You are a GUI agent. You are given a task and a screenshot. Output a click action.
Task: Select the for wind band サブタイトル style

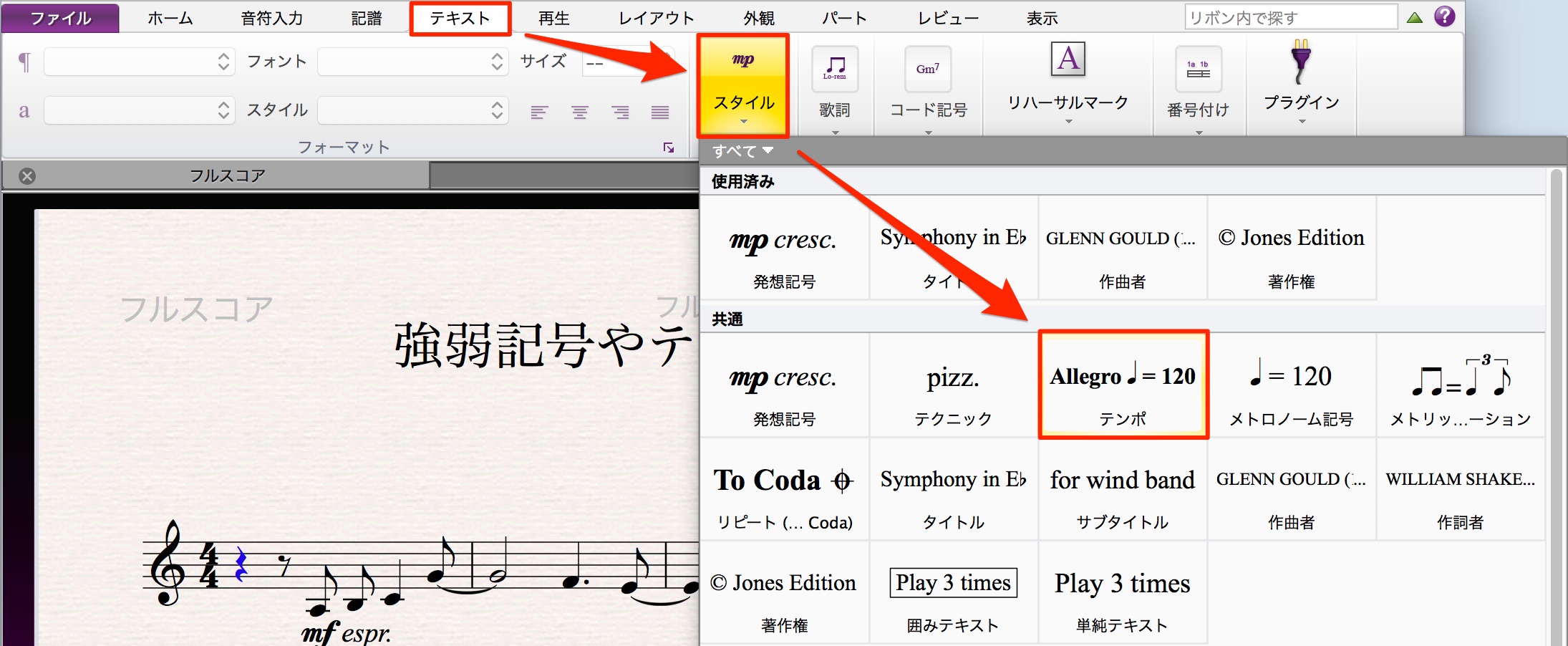[1122, 489]
